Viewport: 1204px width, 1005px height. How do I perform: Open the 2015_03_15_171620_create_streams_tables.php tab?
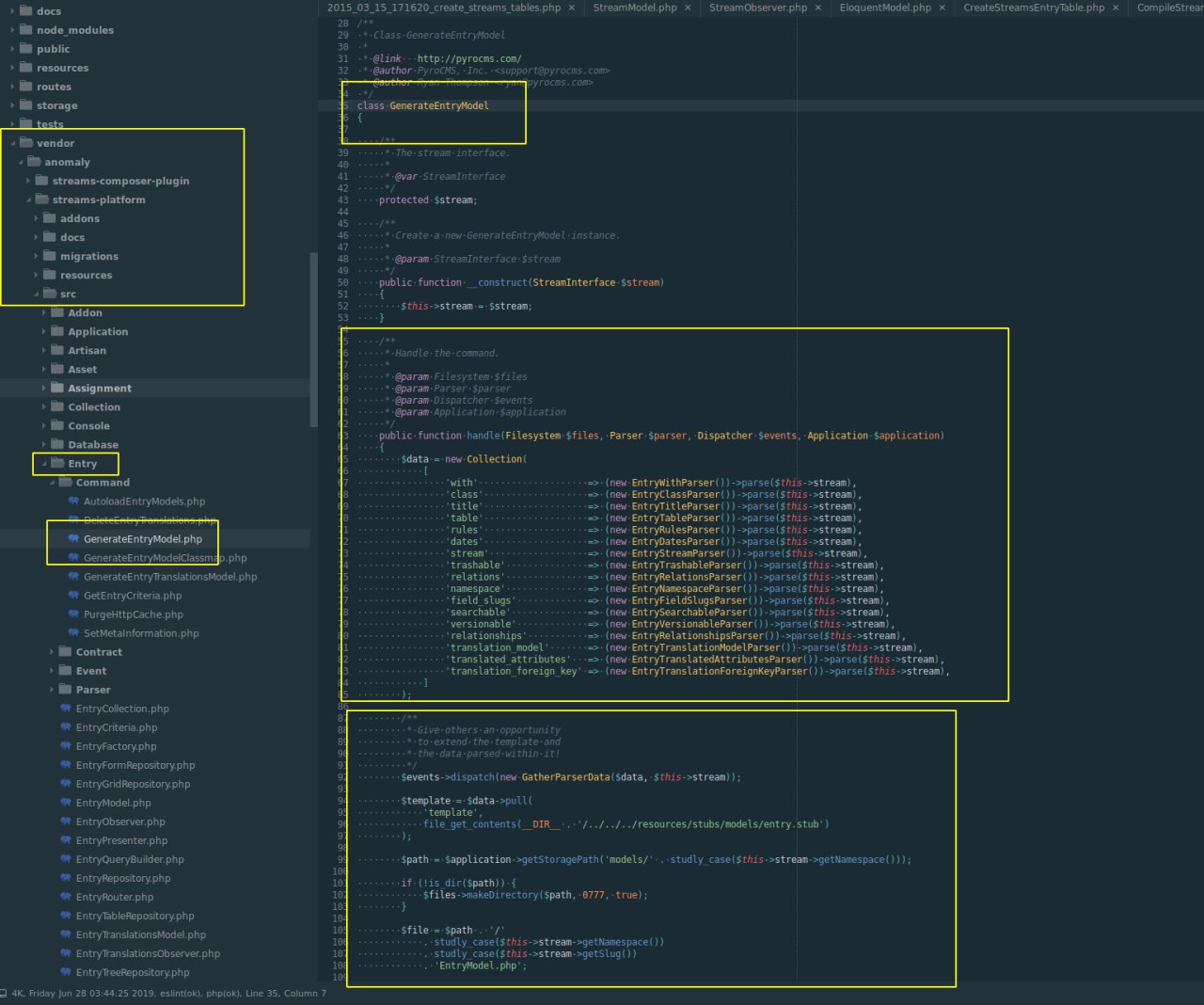444,8
